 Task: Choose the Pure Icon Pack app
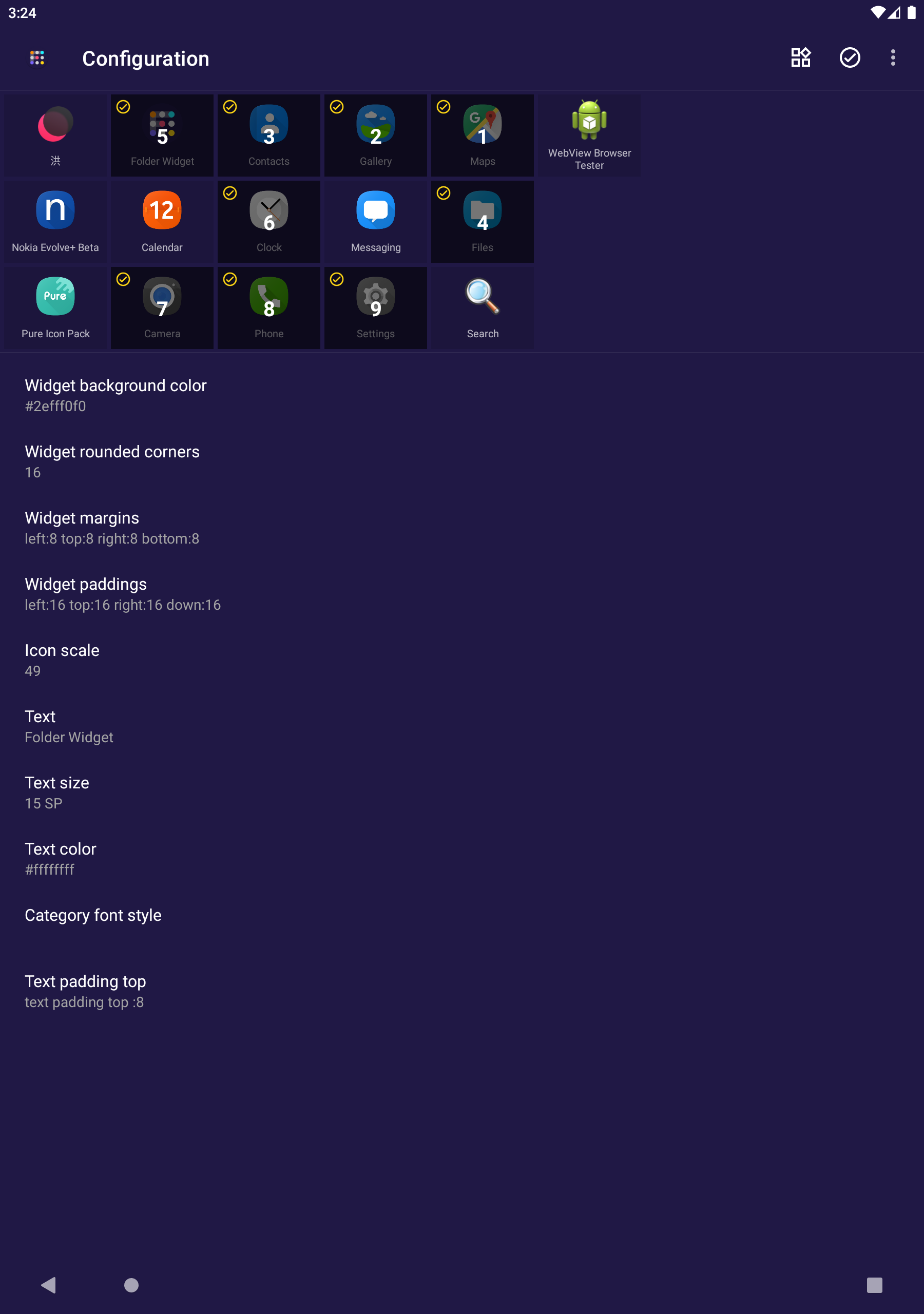coord(55,308)
